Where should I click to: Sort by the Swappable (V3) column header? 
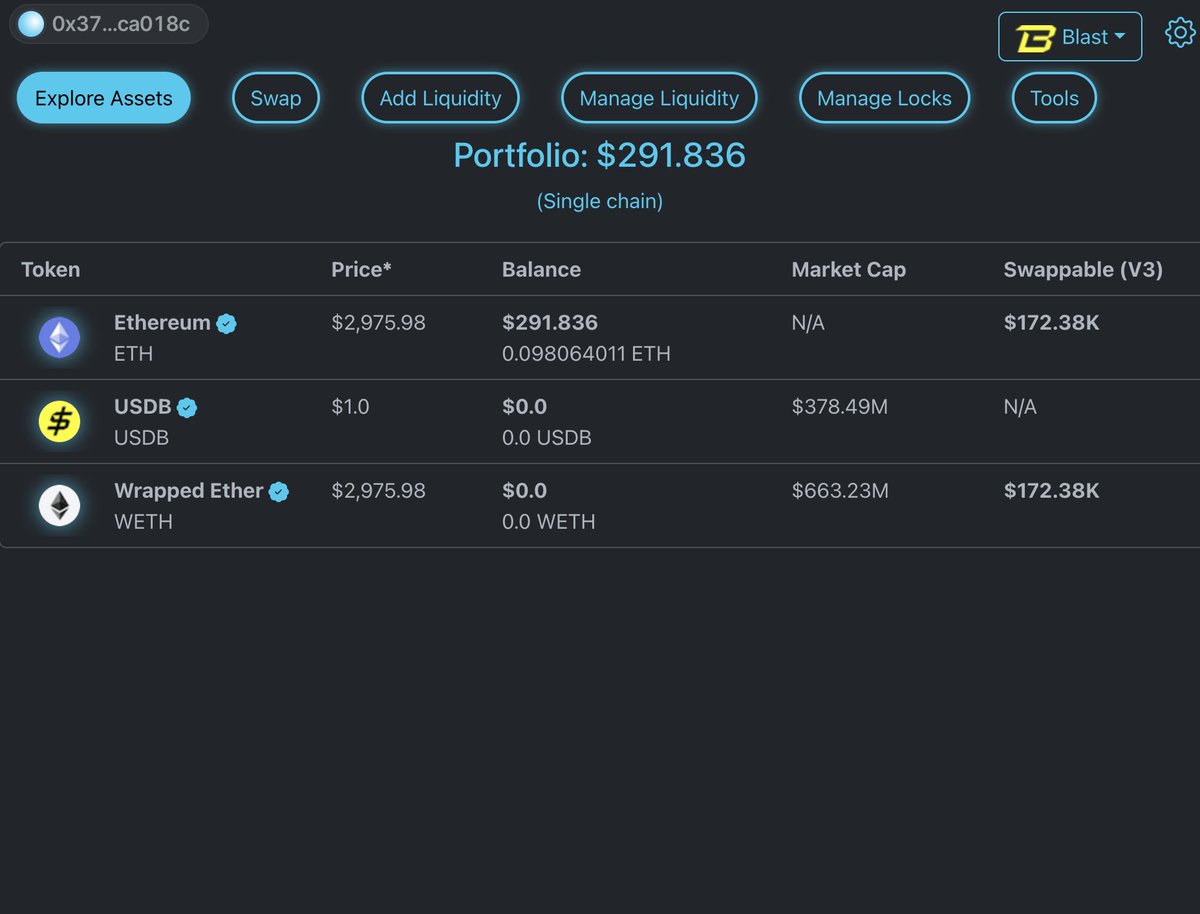pyautogui.click(x=1083, y=269)
